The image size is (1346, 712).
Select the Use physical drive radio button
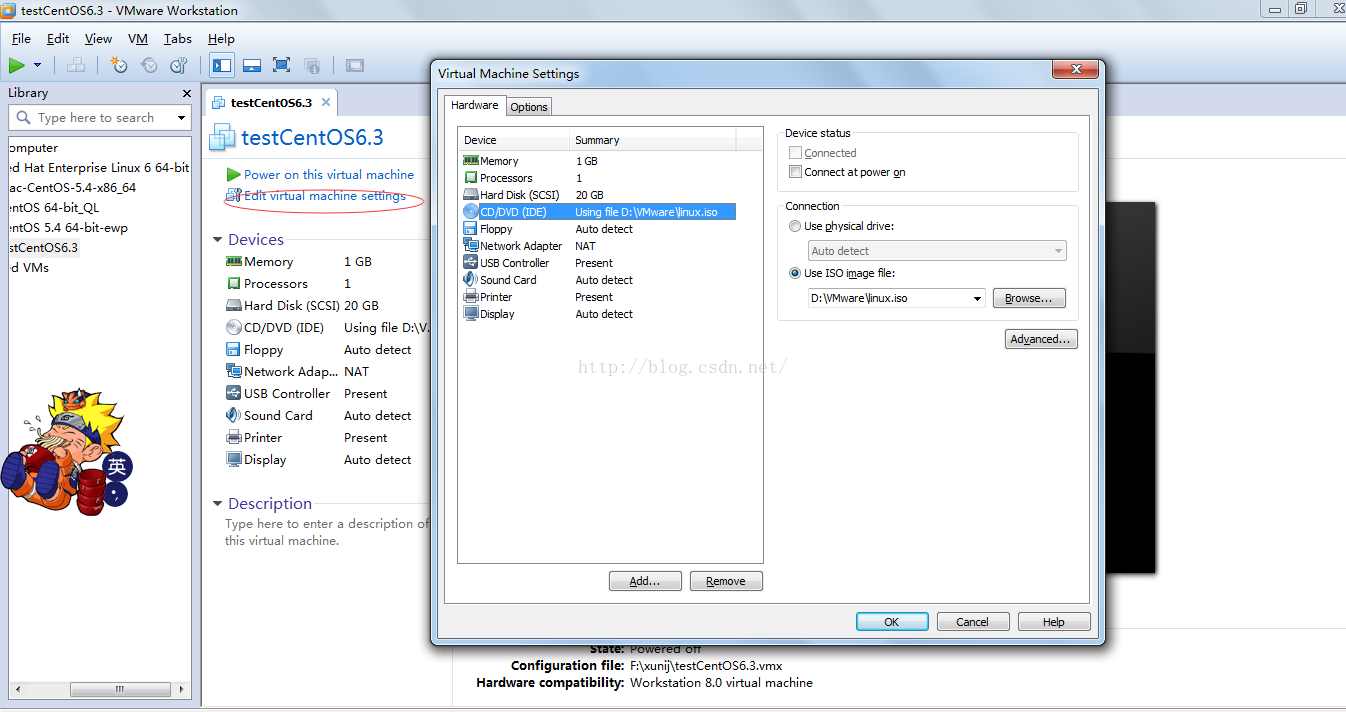(x=795, y=226)
